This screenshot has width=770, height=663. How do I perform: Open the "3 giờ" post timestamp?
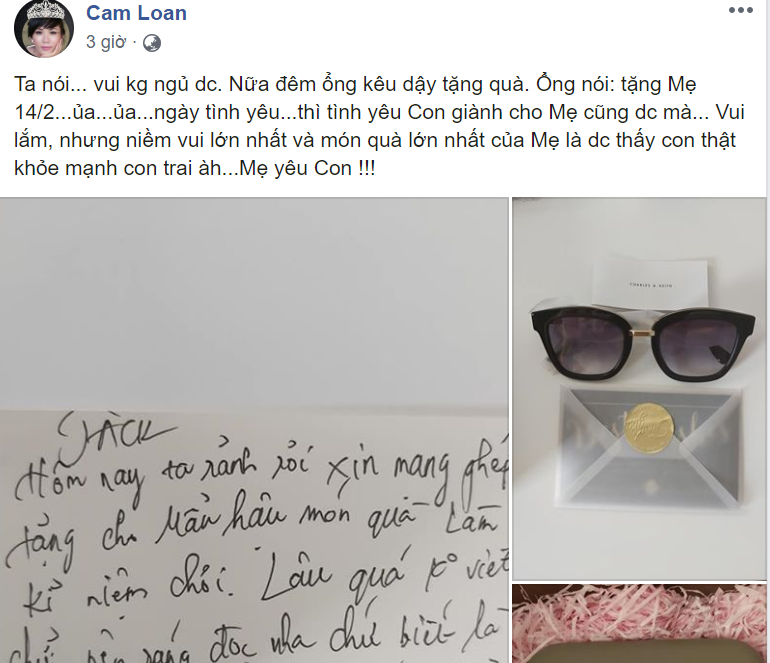[106, 42]
